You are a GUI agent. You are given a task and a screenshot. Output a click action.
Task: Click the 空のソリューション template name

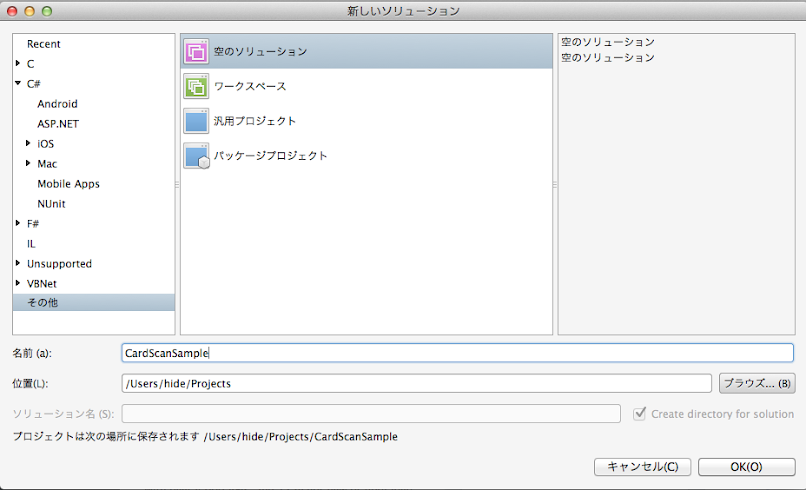(x=260, y=51)
